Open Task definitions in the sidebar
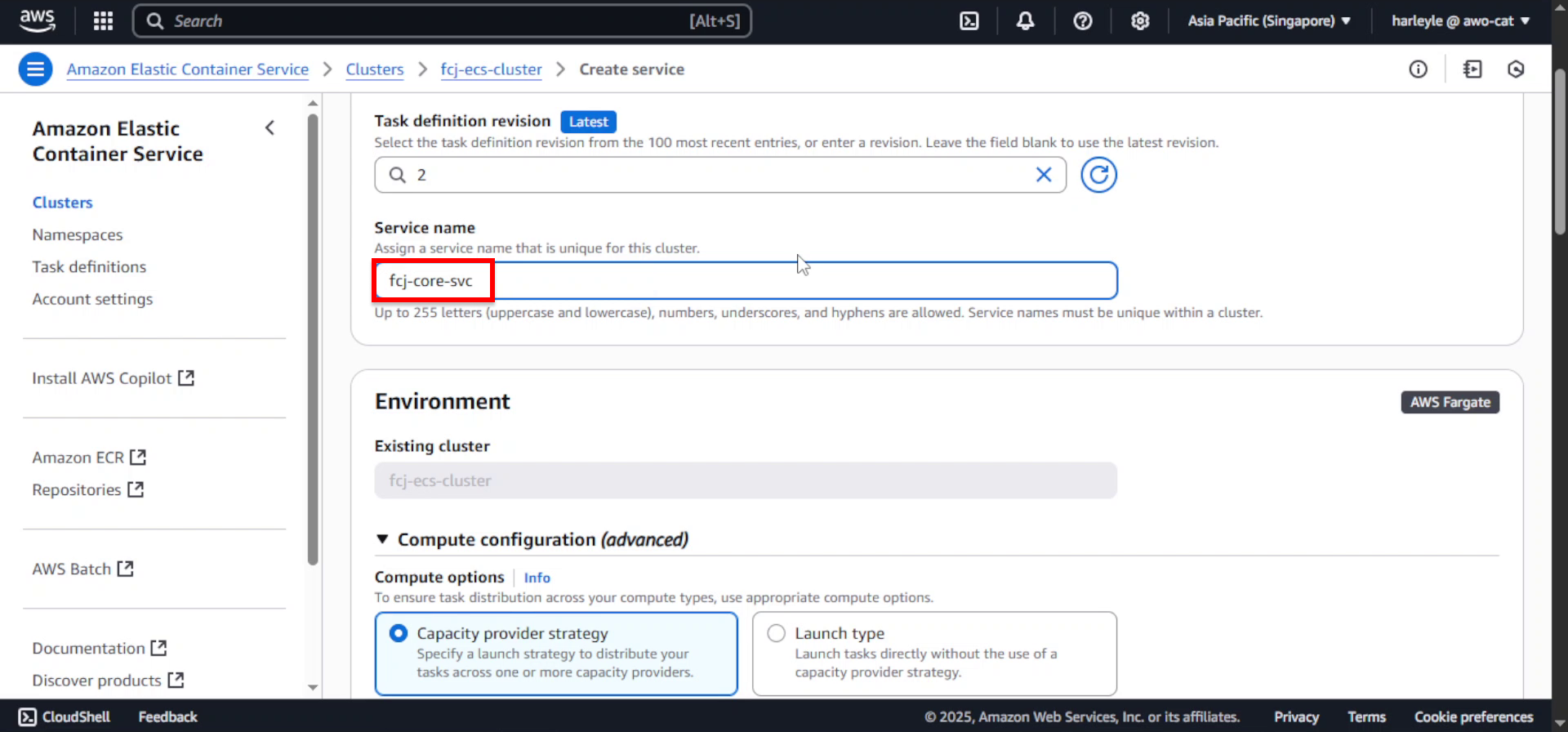Viewport: 1568px width, 732px height. pyautogui.click(x=89, y=267)
